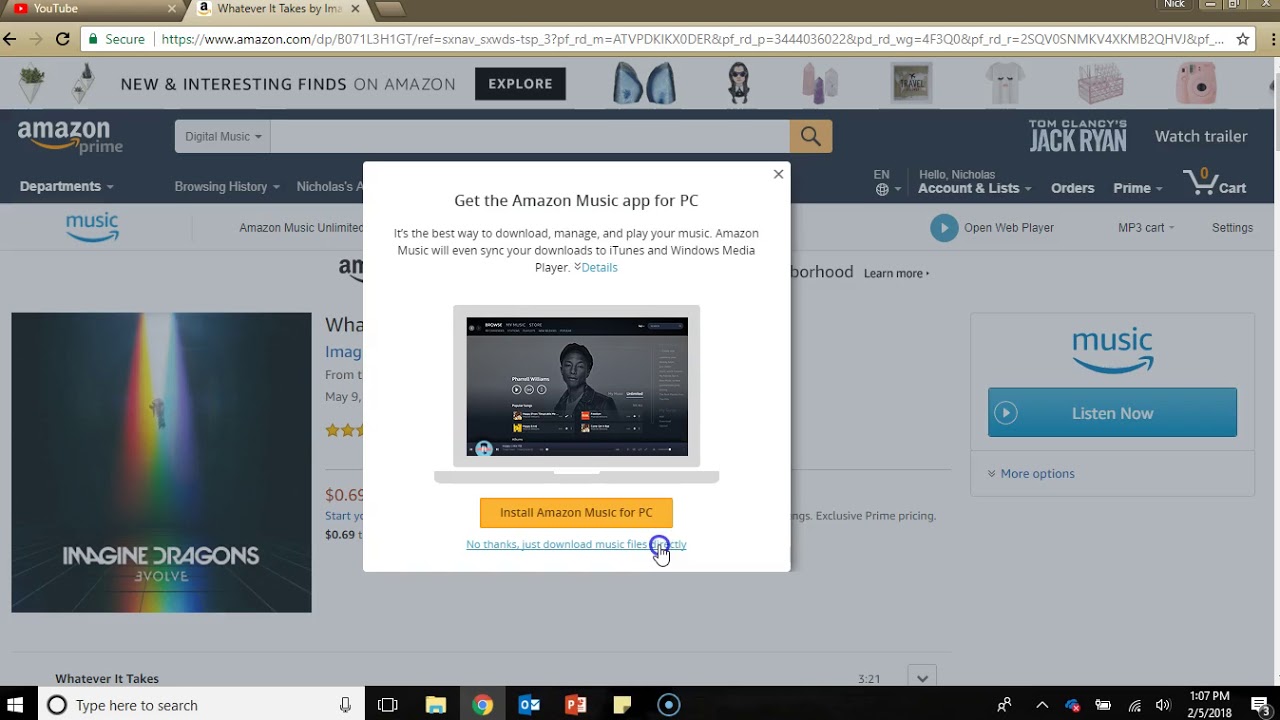Open the Digital Music search category dropdown
The height and width of the screenshot is (720, 1280).
coord(222,136)
